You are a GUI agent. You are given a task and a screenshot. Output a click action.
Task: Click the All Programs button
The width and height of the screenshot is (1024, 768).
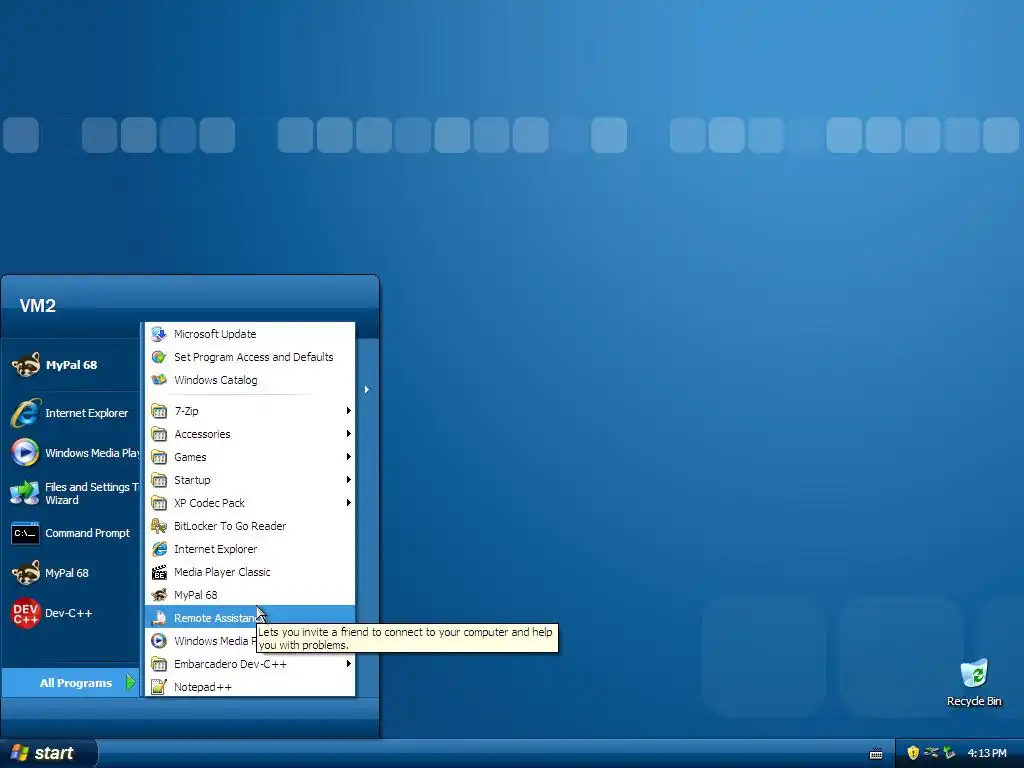point(71,682)
